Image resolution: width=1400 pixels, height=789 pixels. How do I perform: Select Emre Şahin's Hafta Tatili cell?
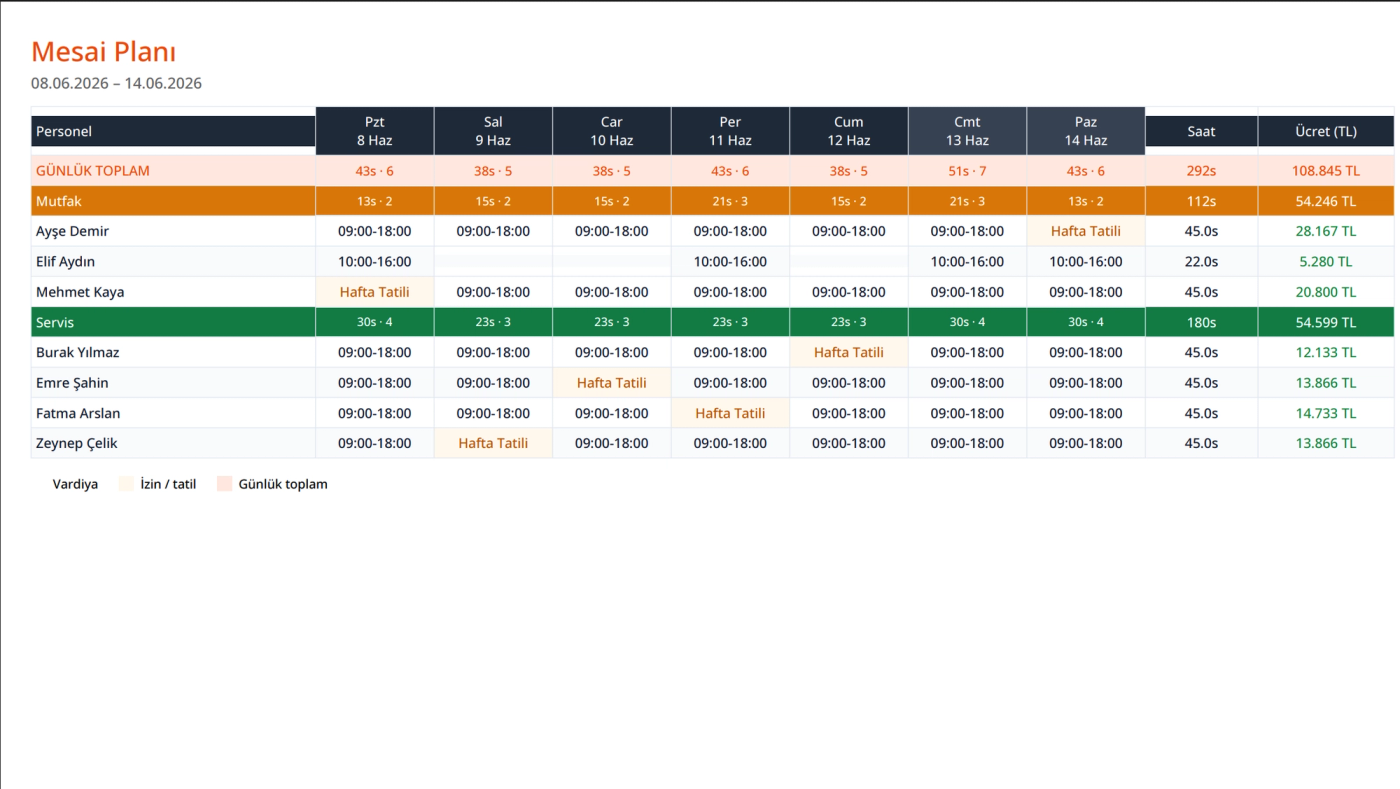click(x=612, y=383)
